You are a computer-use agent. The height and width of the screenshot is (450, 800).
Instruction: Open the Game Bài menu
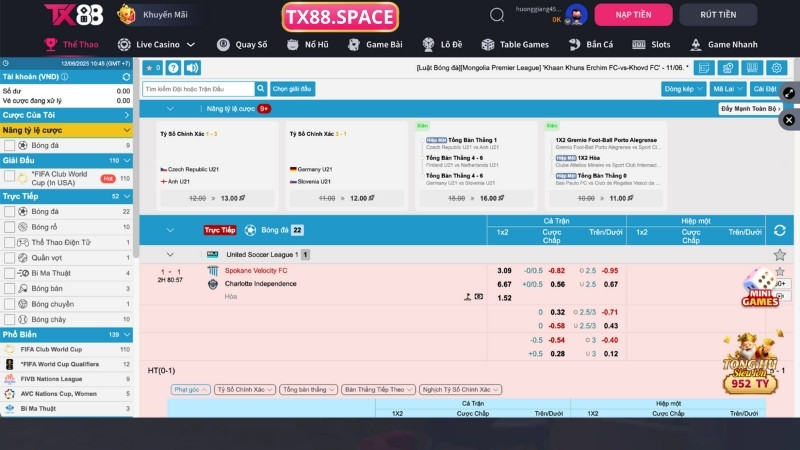tap(375, 44)
